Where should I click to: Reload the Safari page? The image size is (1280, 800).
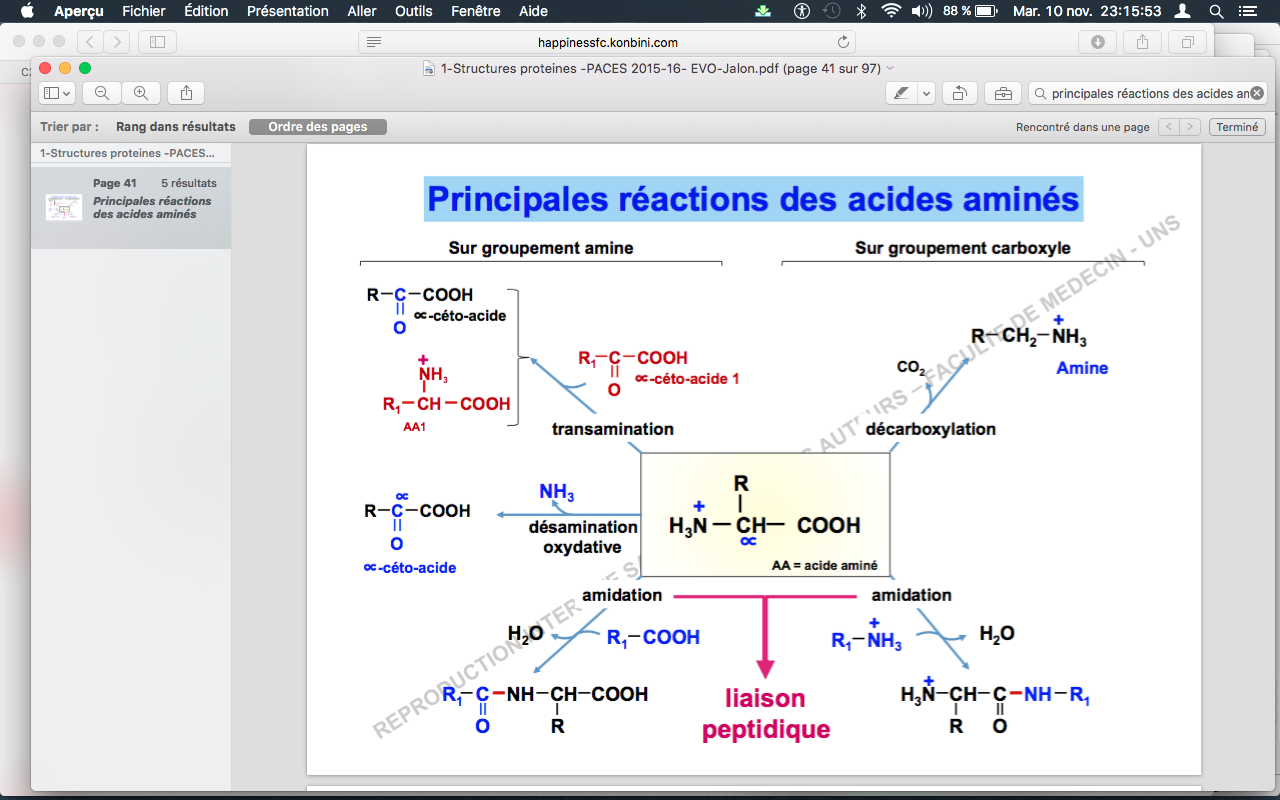tap(843, 42)
